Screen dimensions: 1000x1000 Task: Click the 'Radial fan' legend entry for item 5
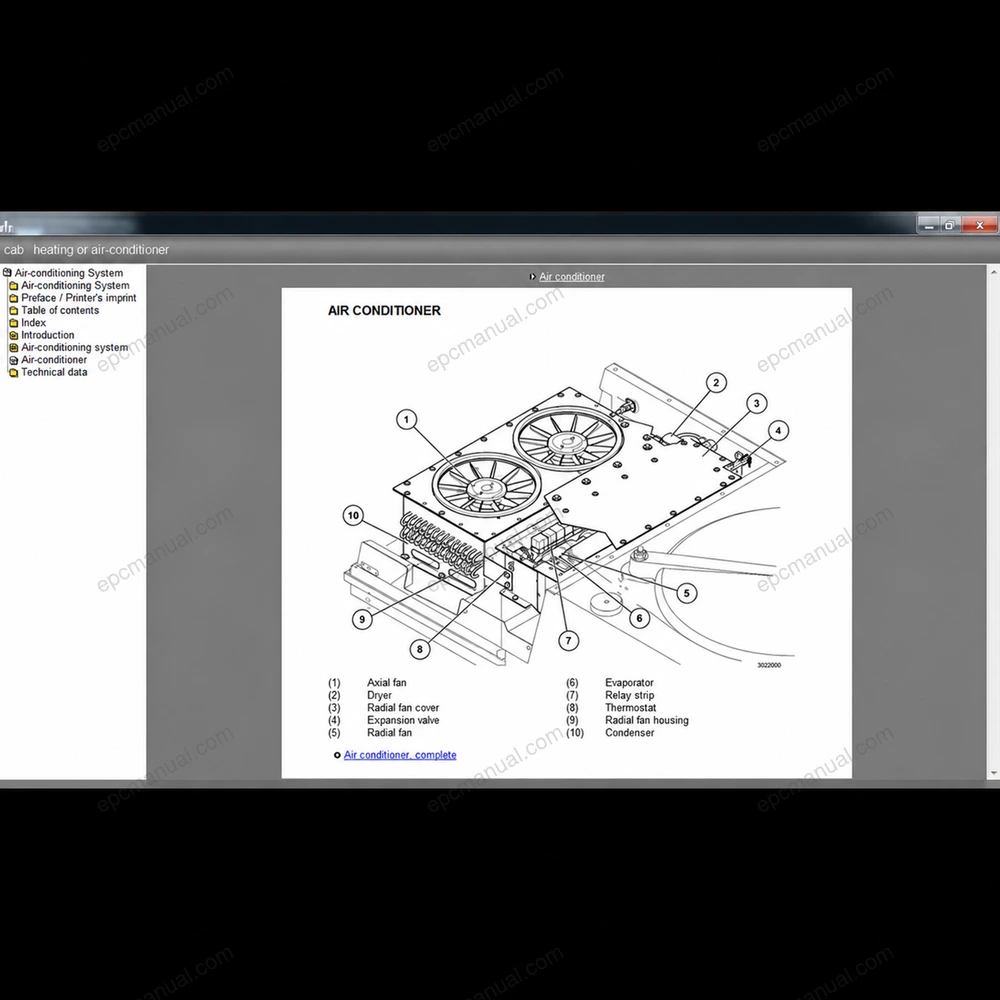point(389,733)
